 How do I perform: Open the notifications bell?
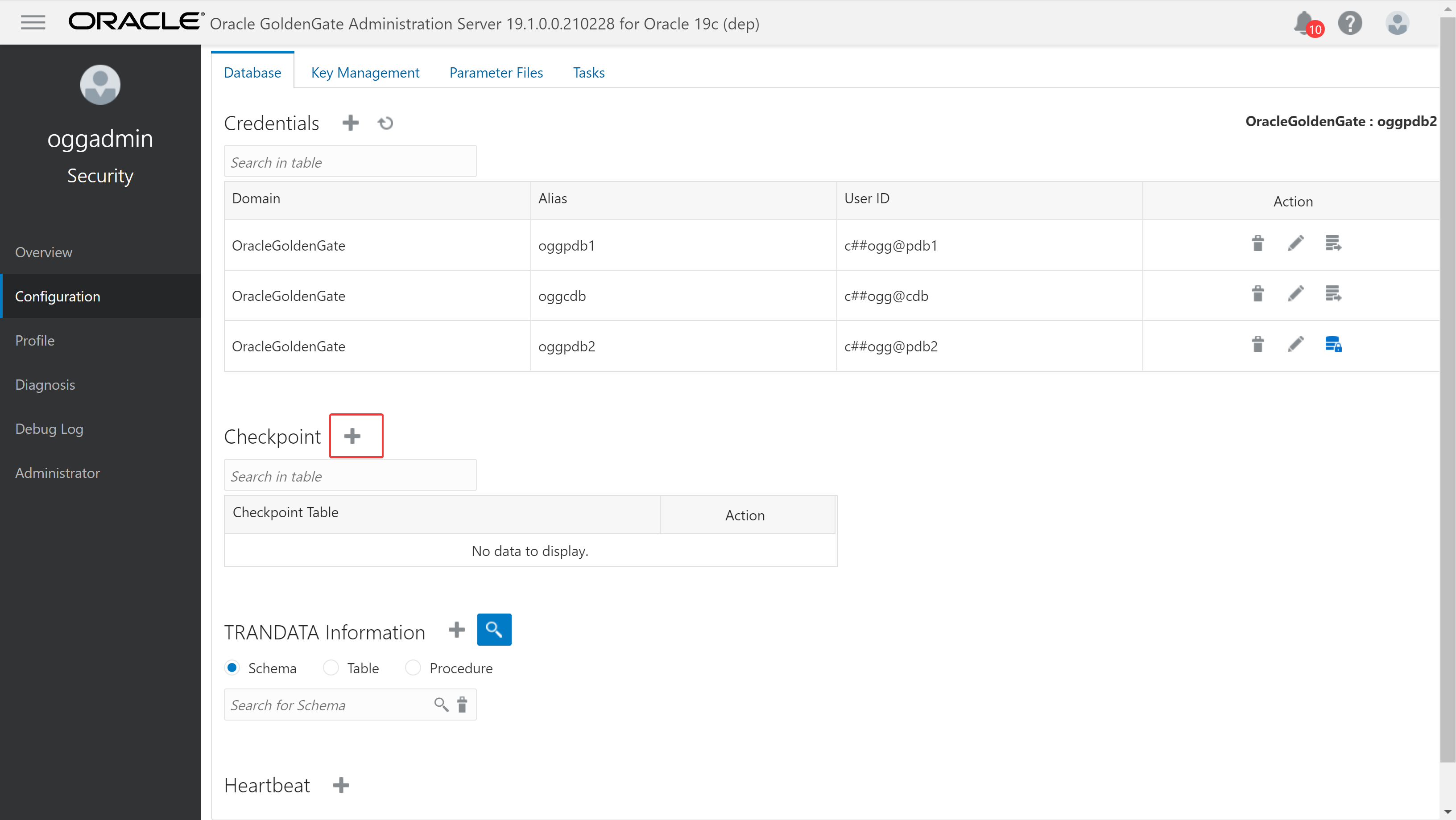(1304, 23)
